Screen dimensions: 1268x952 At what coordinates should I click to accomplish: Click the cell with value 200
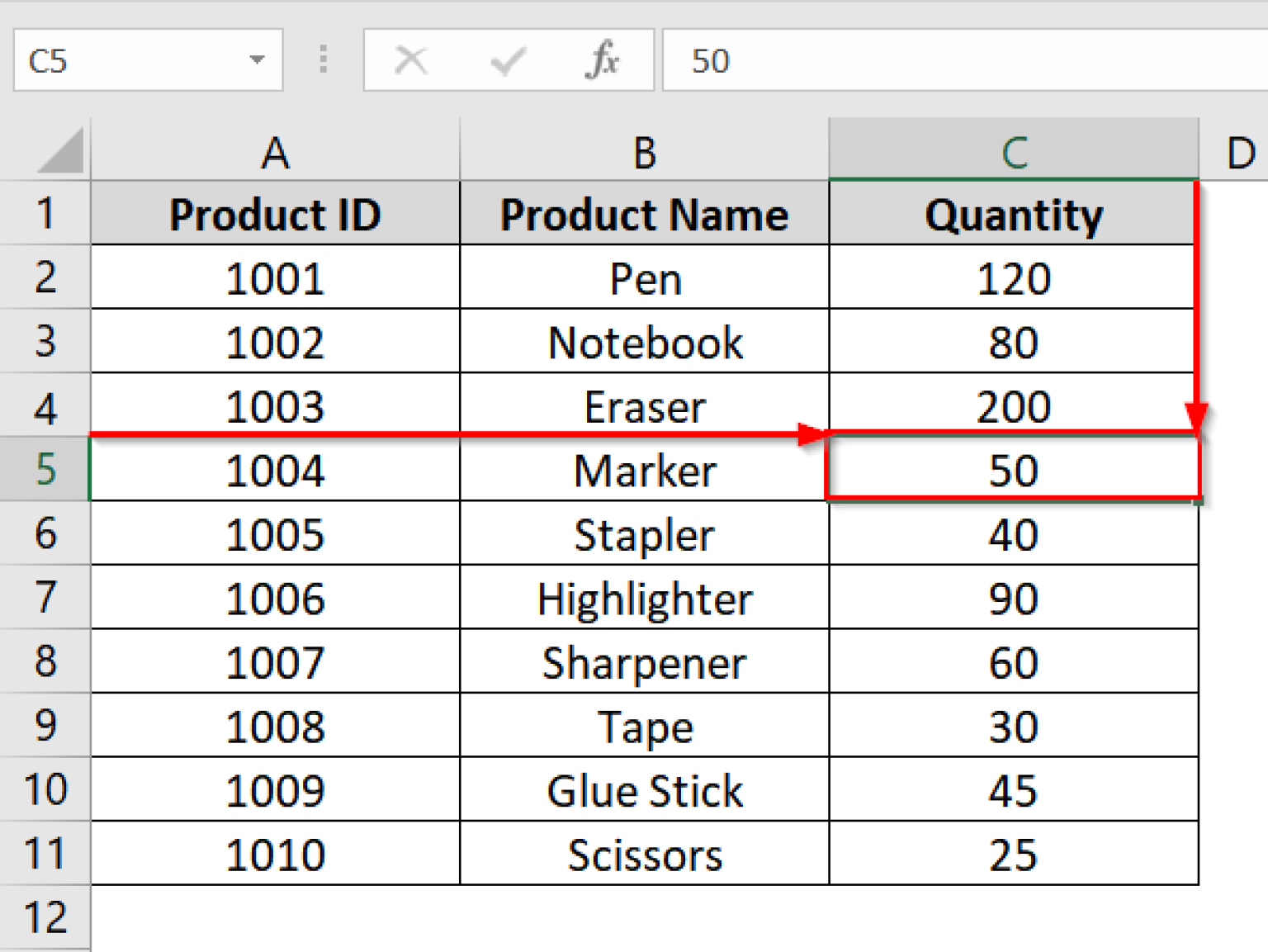(x=1012, y=406)
